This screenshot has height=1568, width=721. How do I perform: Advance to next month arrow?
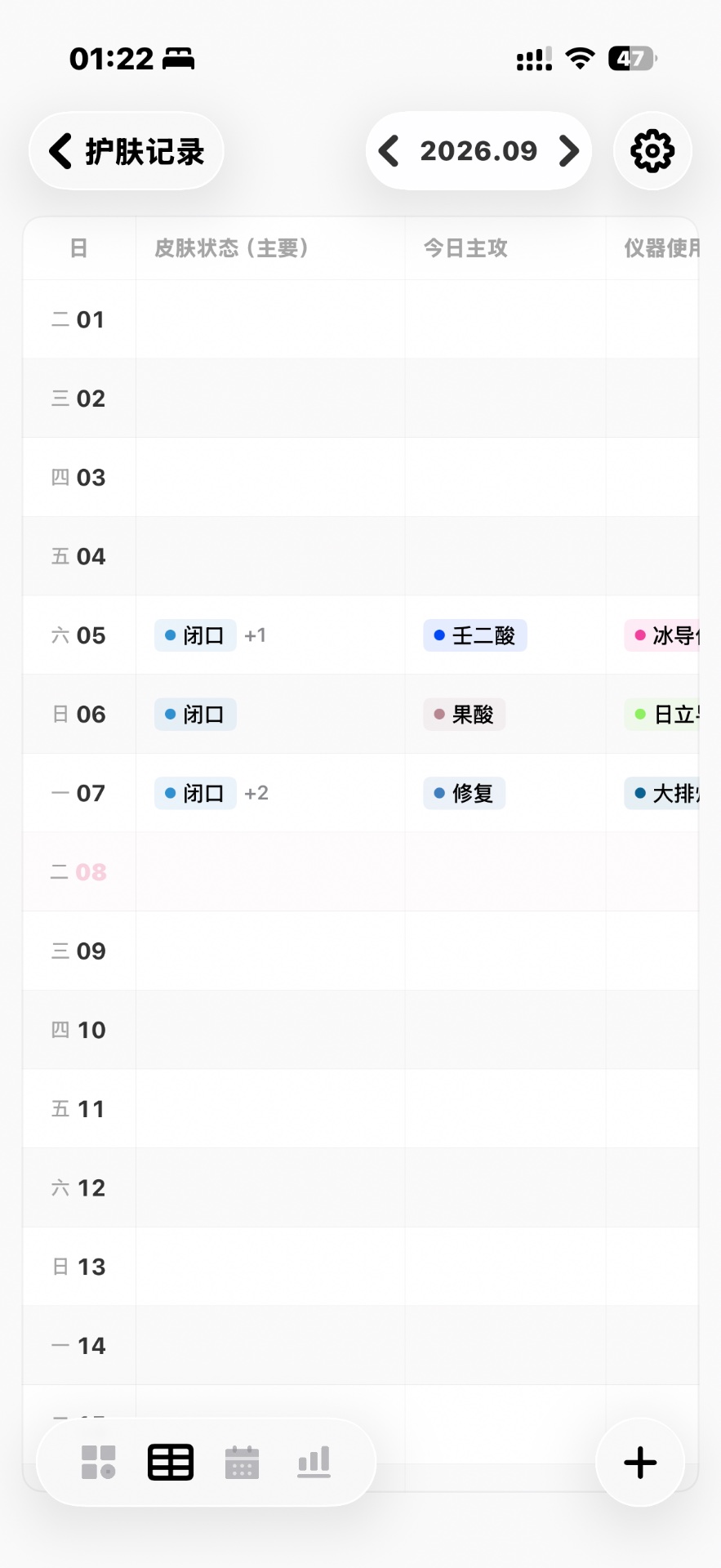pos(568,151)
